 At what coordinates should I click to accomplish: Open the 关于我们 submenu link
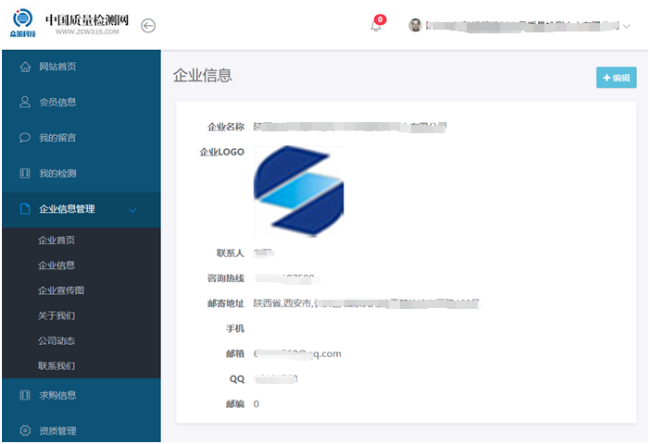(x=56, y=316)
